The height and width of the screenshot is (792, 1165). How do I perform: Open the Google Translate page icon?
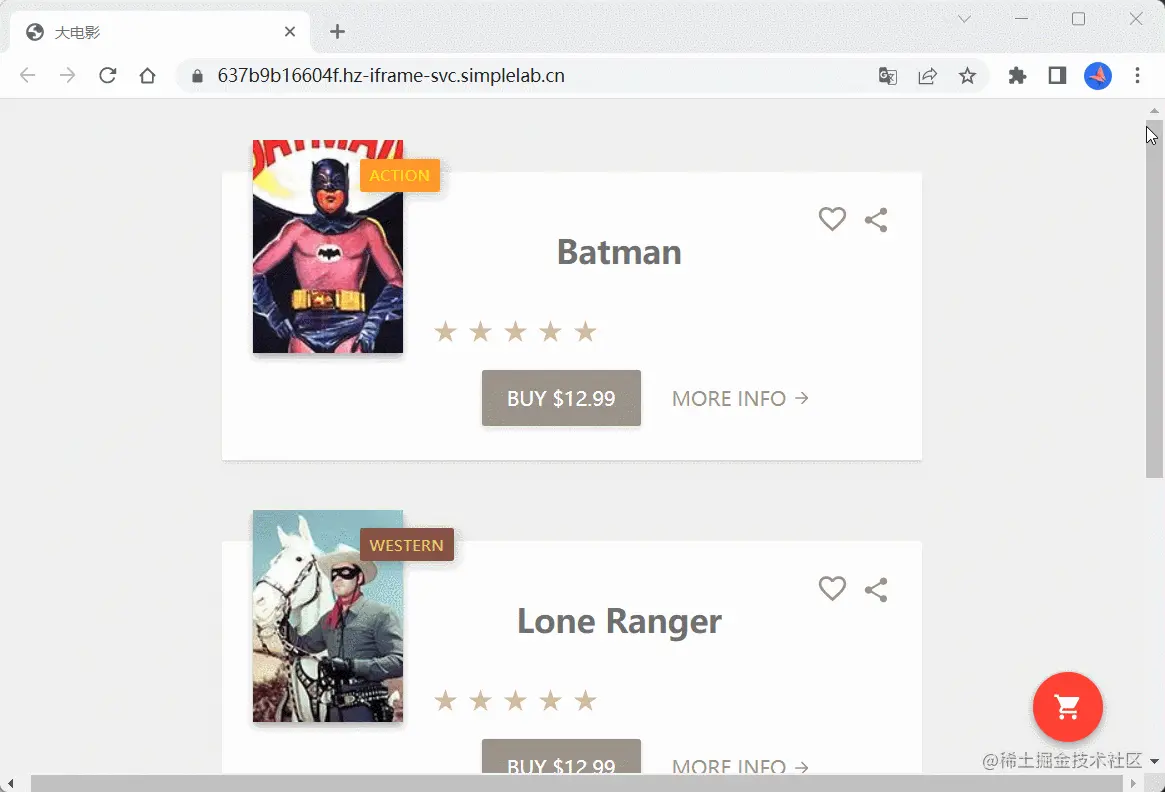click(888, 76)
